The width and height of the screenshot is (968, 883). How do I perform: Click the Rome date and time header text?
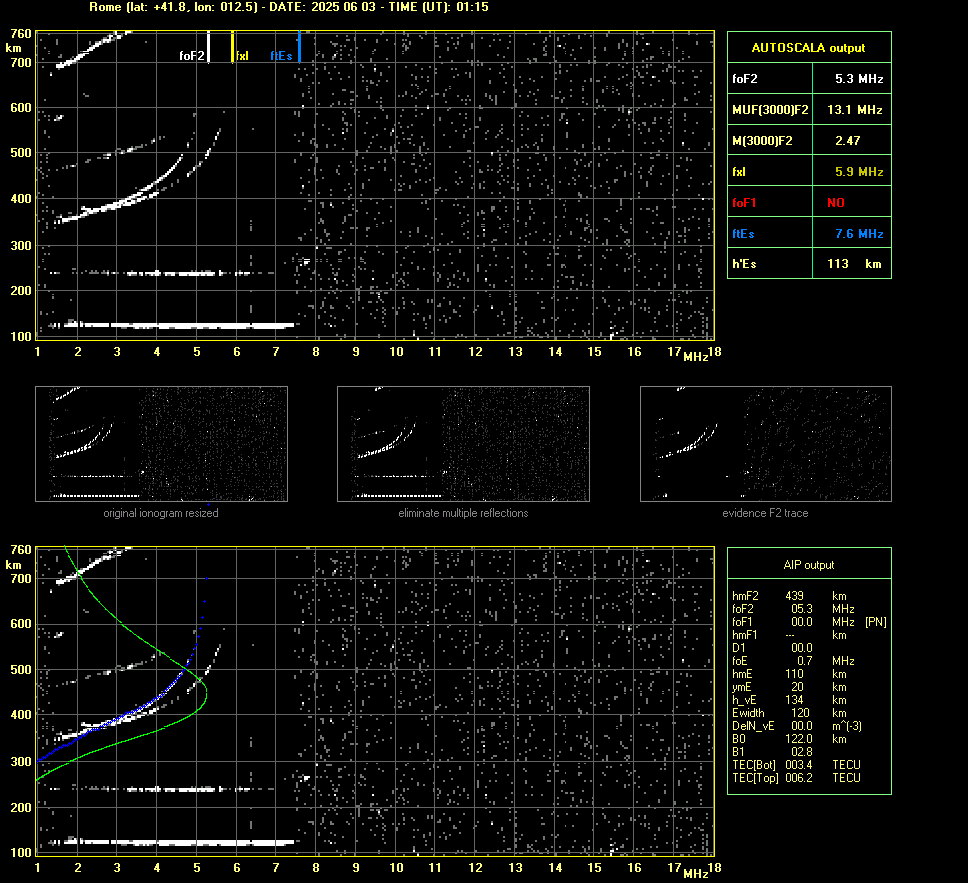(x=289, y=7)
